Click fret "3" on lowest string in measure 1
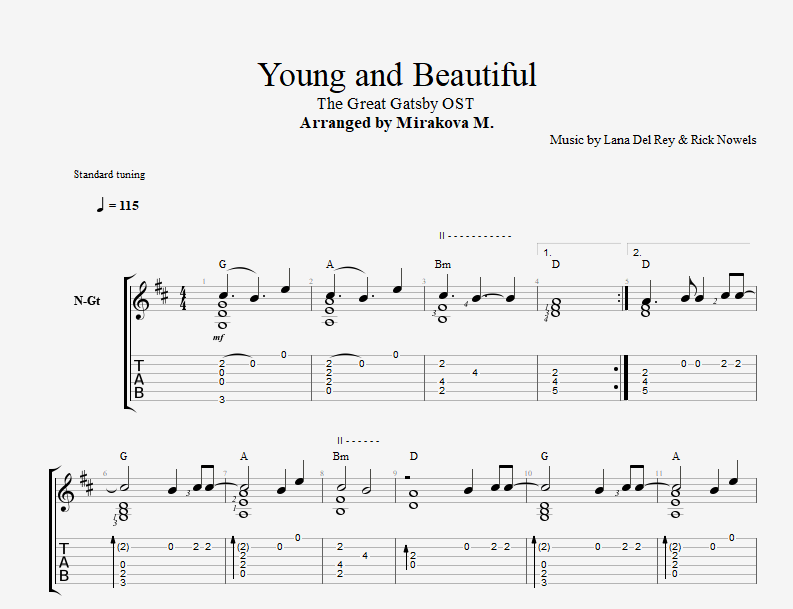 point(222,400)
